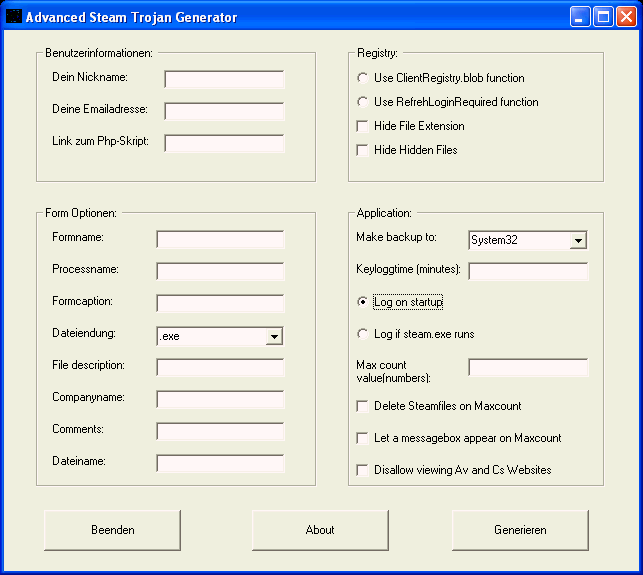Minimize the window using the title bar button
Screen dimensions: 643x575
click(581, 17)
